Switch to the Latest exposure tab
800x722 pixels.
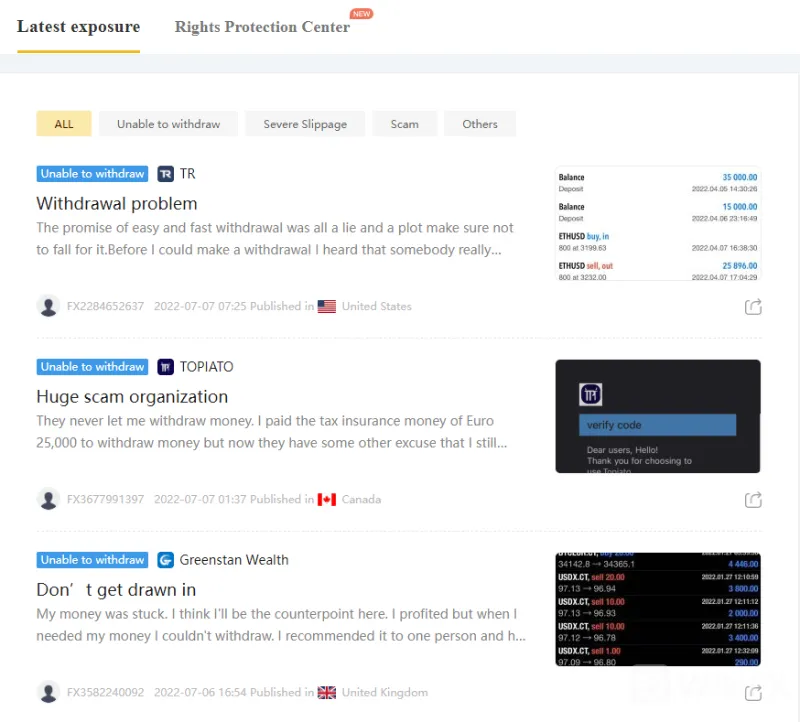click(x=78, y=27)
